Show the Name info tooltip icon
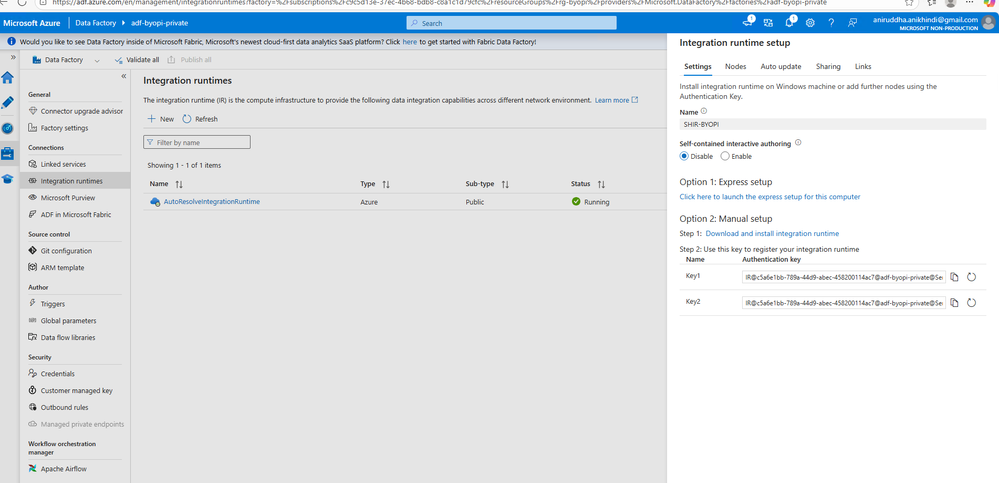Screen dimensions: 999x483 (704, 111)
